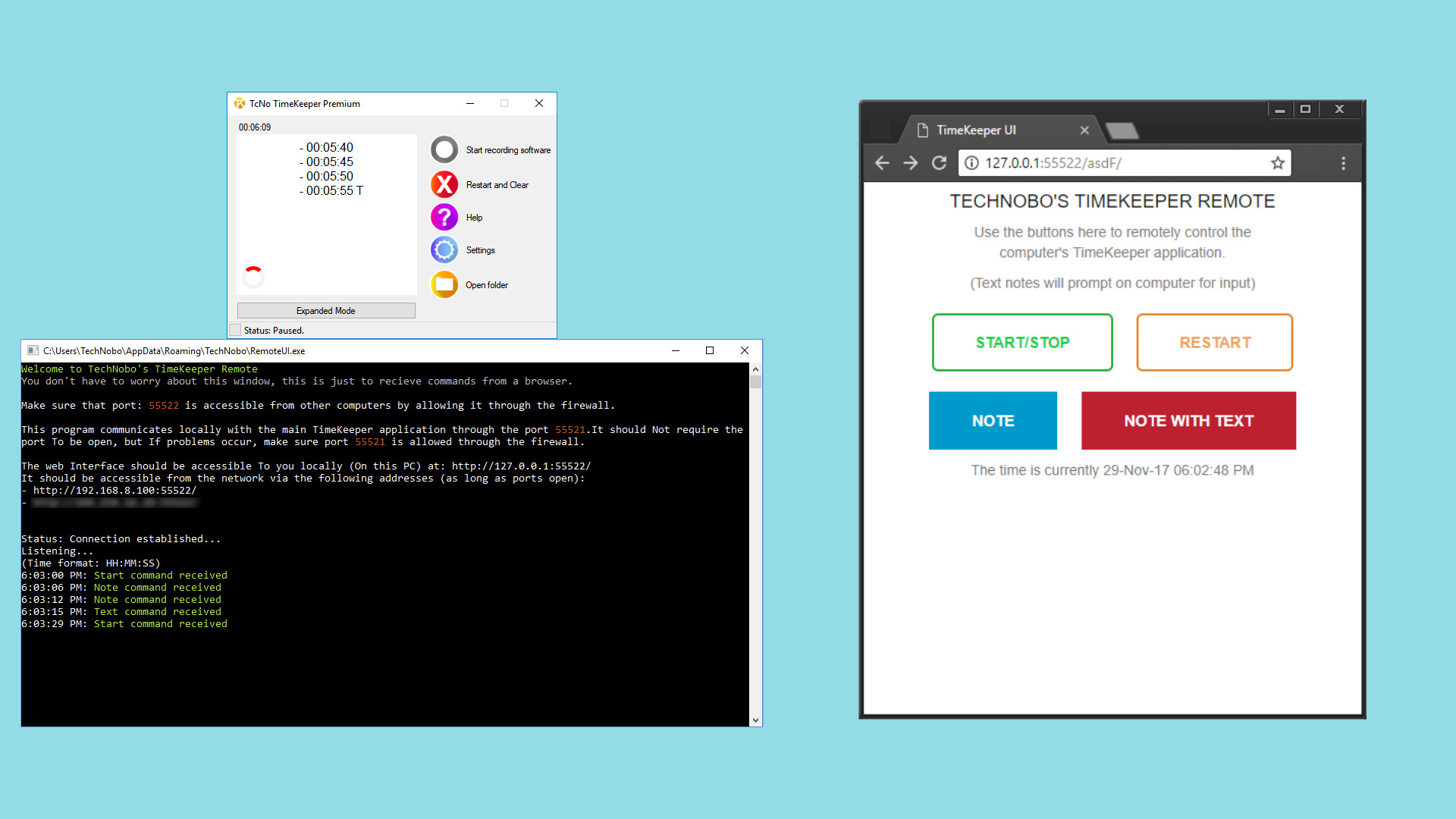
Task: Switch to Expanded Mode
Action: tap(325, 310)
